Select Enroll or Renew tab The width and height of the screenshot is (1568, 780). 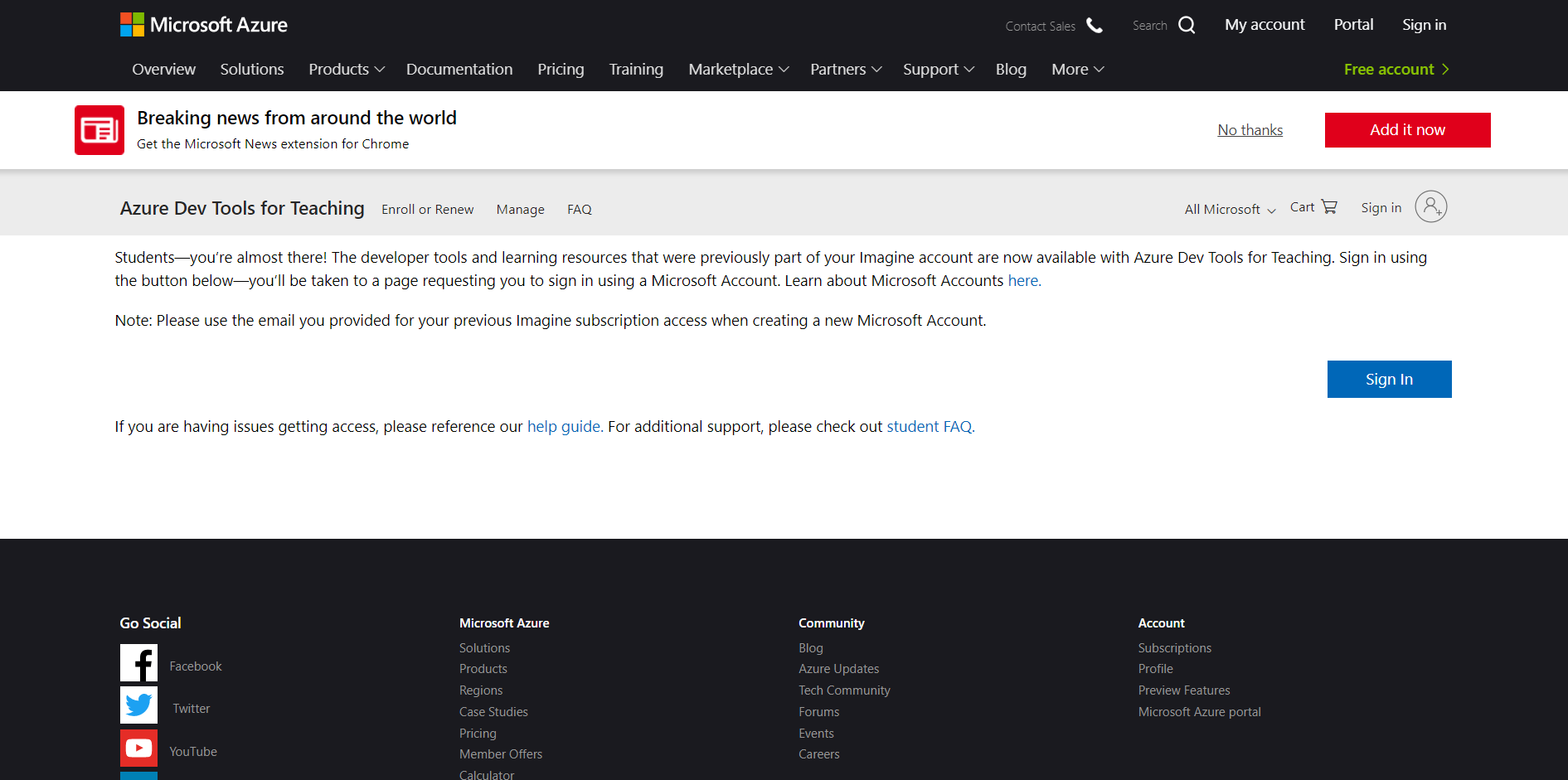pyautogui.click(x=428, y=210)
